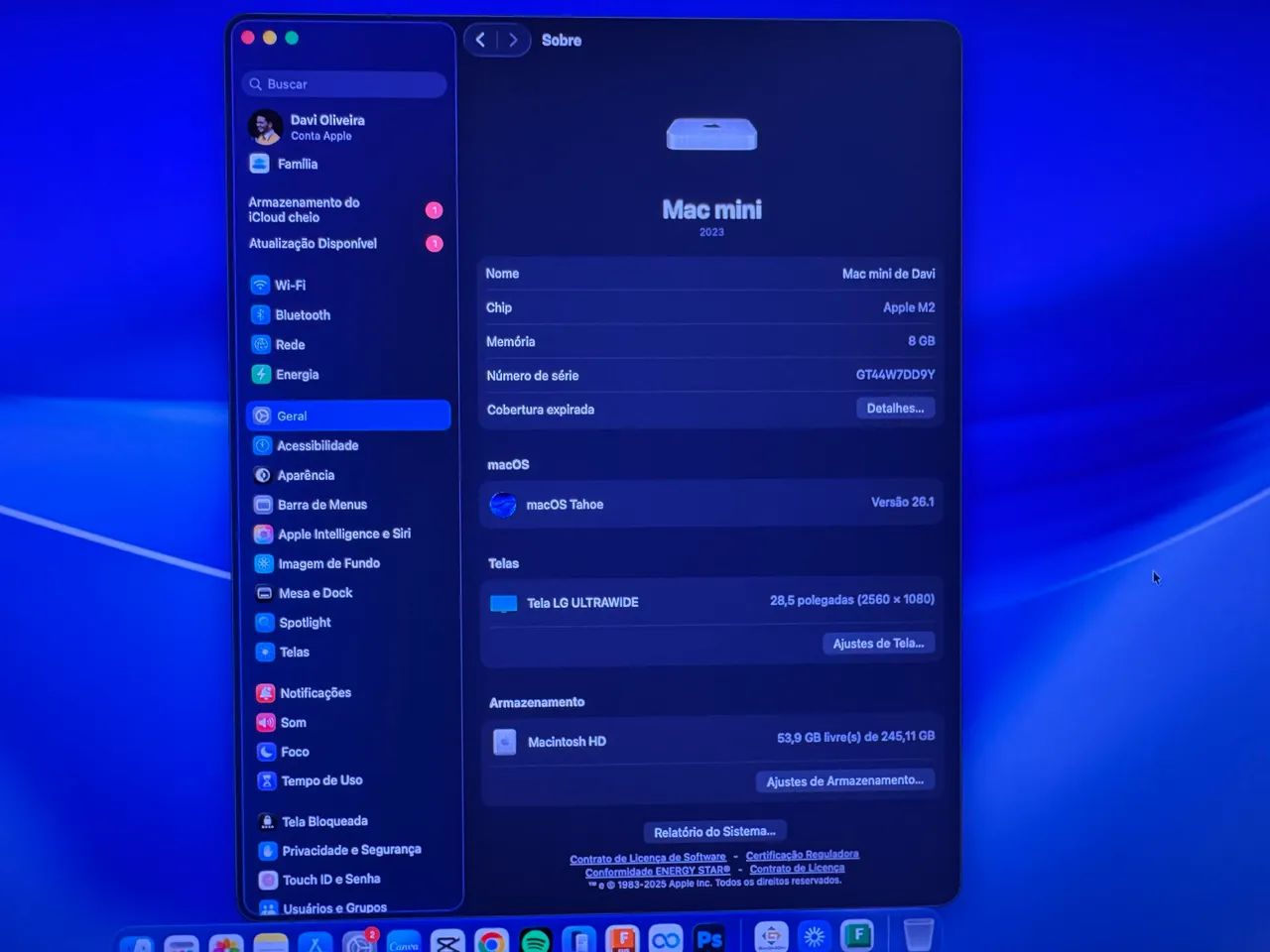
Task: Open Privacidade e Segurança settings
Action: tap(349, 850)
